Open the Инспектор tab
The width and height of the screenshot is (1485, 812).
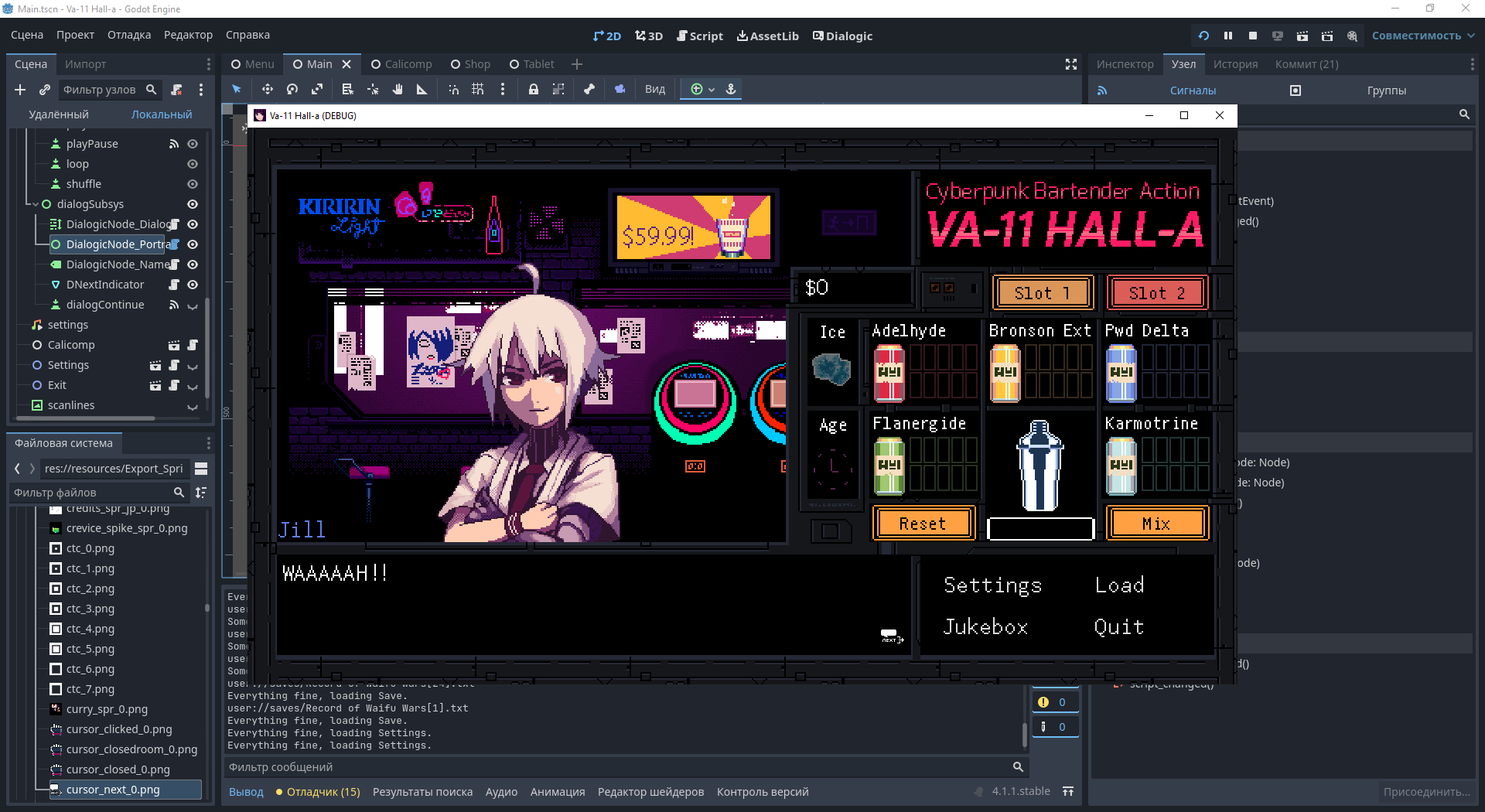pyautogui.click(x=1125, y=64)
